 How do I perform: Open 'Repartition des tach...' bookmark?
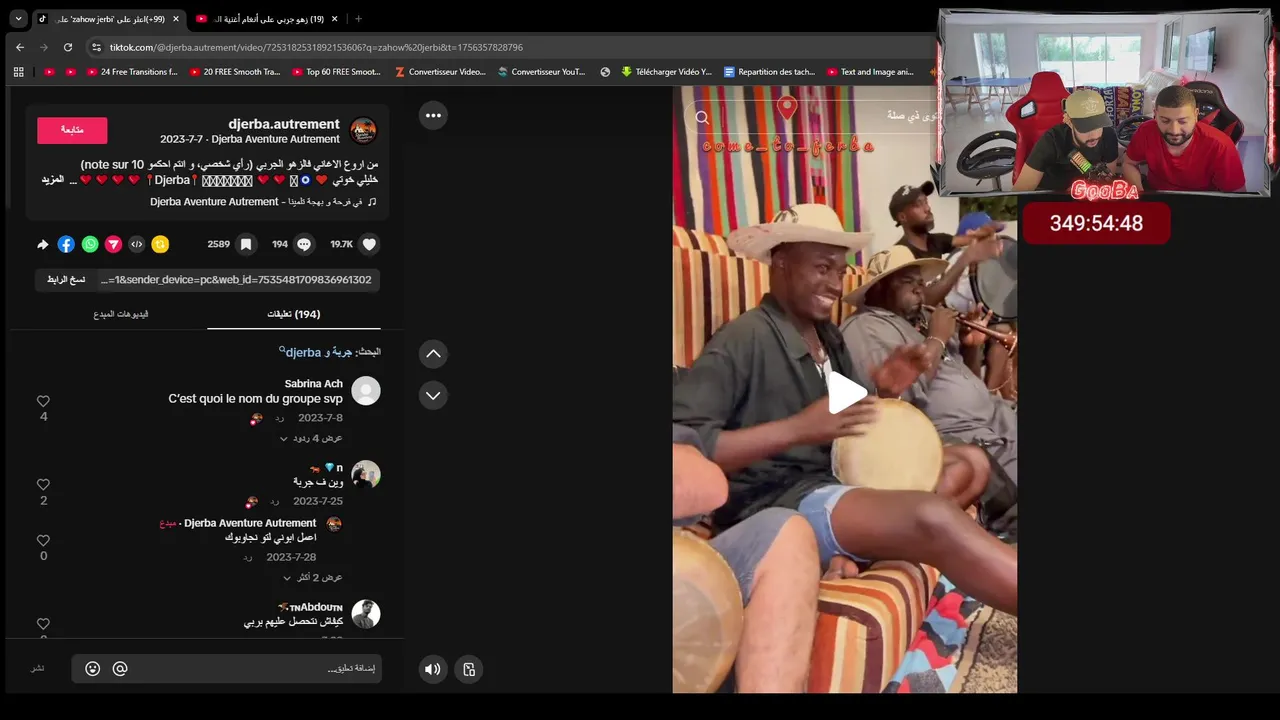coord(769,72)
